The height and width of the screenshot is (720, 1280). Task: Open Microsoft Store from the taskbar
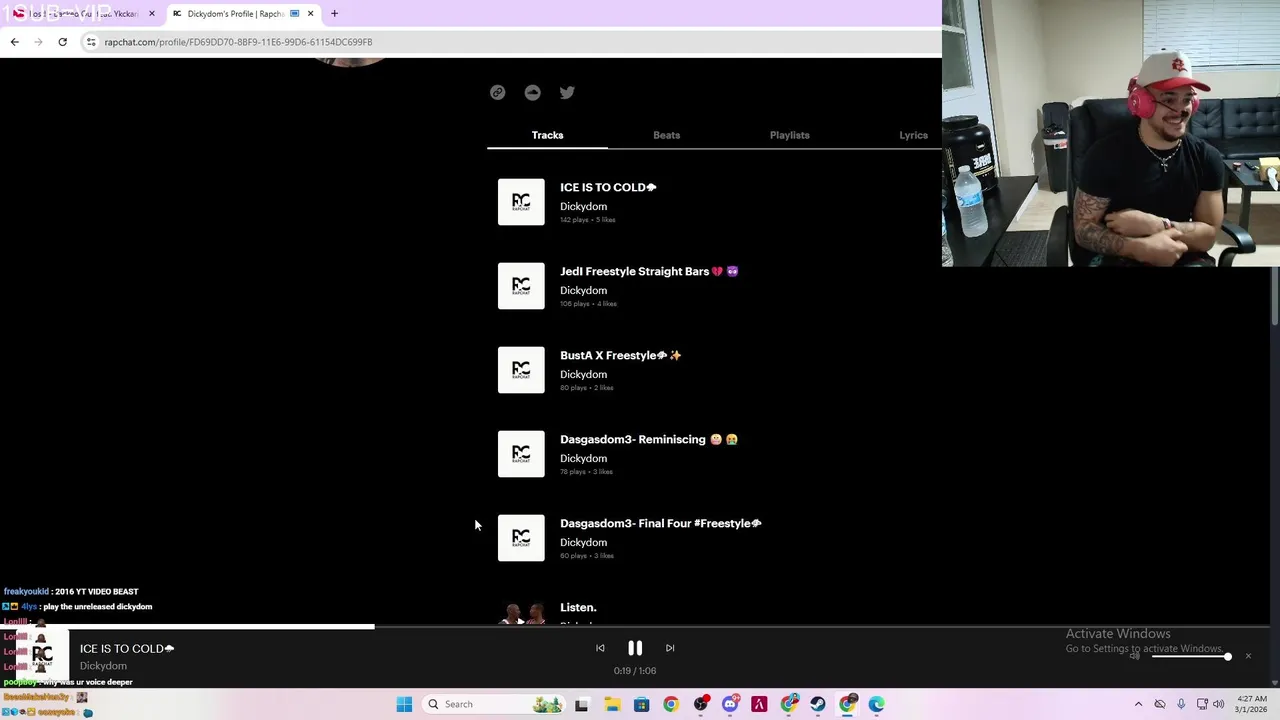coord(641,704)
